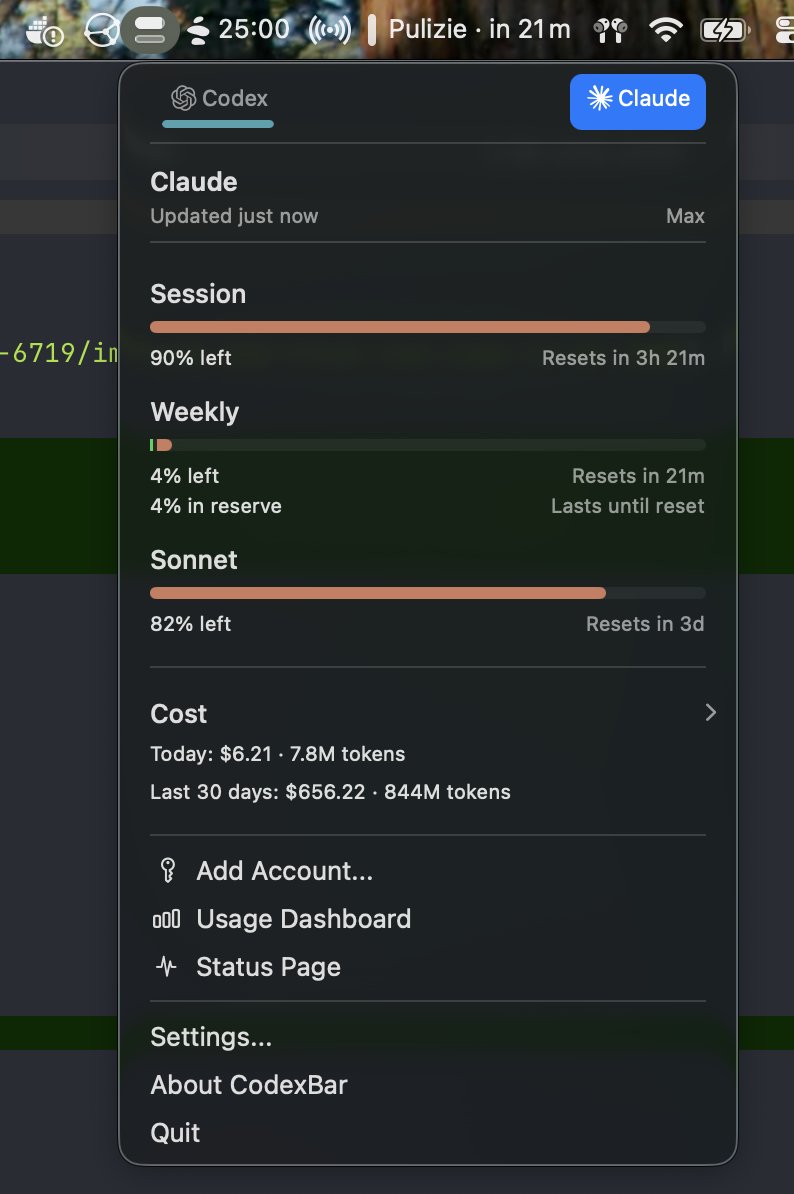Viewport: 794px width, 1194px height.
Task: Click the 'Weekly' heading
Action: coord(195,412)
